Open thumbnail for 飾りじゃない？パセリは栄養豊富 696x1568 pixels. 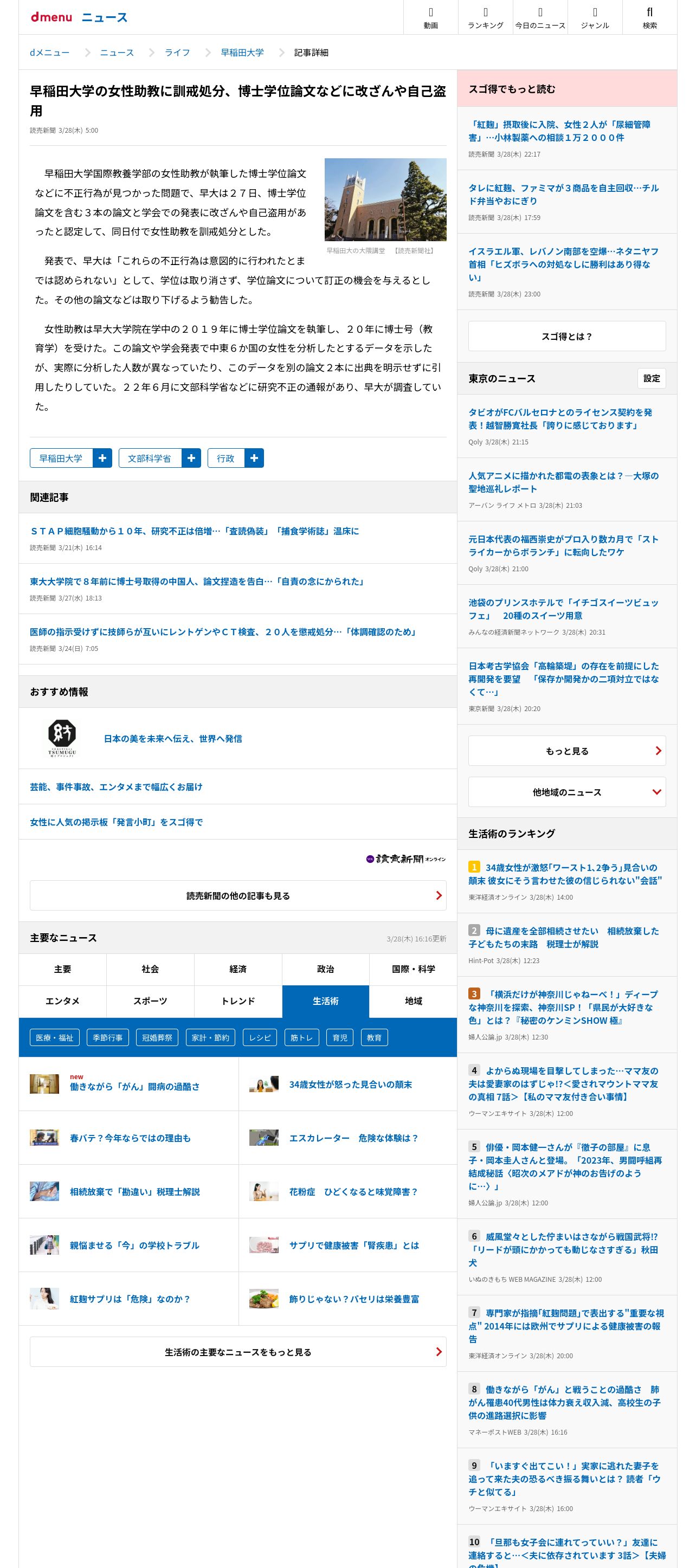[263, 1298]
